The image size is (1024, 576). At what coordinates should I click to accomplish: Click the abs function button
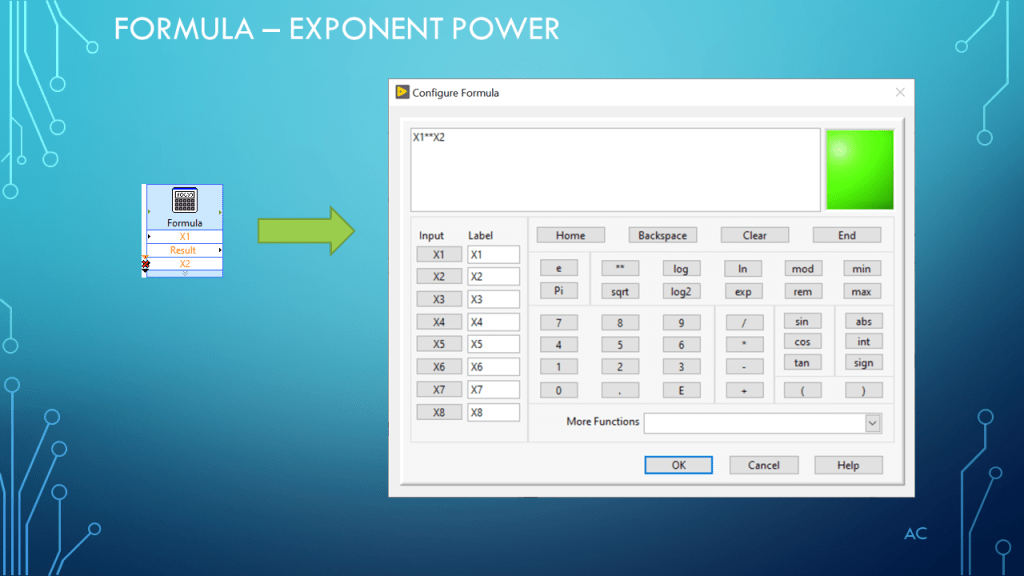(x=863, y=321)
